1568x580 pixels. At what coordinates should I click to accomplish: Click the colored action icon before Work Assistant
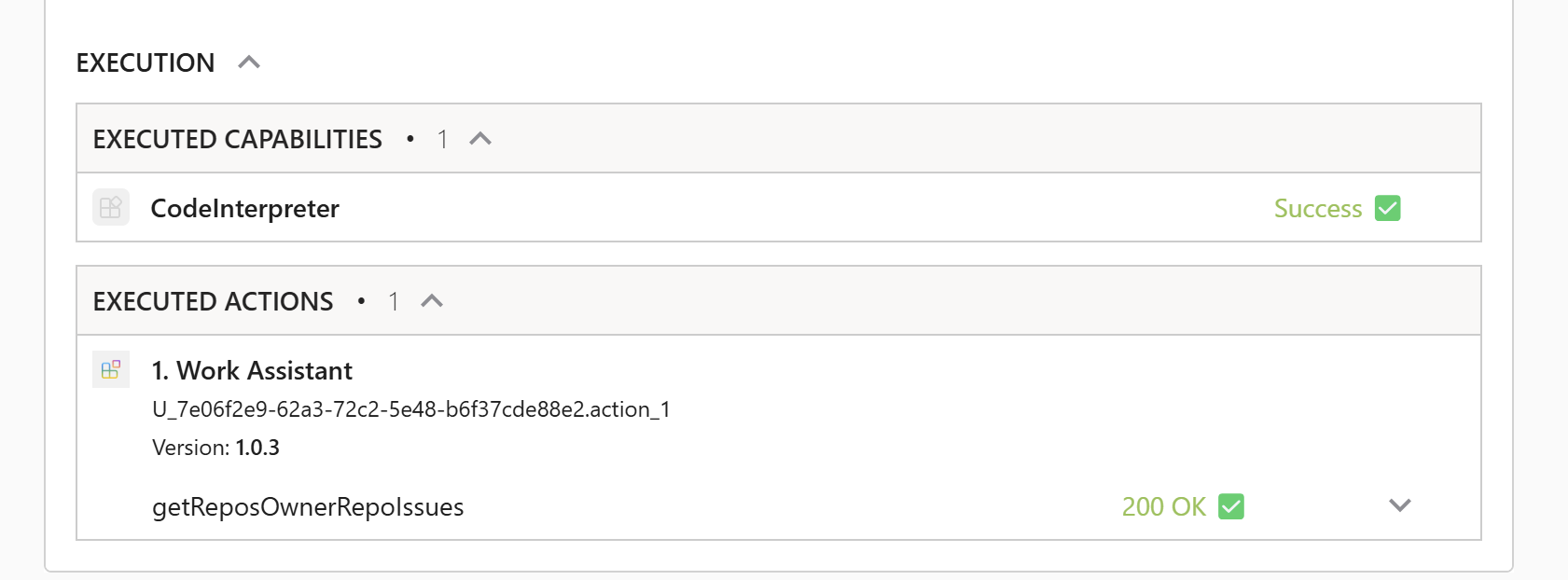click(110, 369)
